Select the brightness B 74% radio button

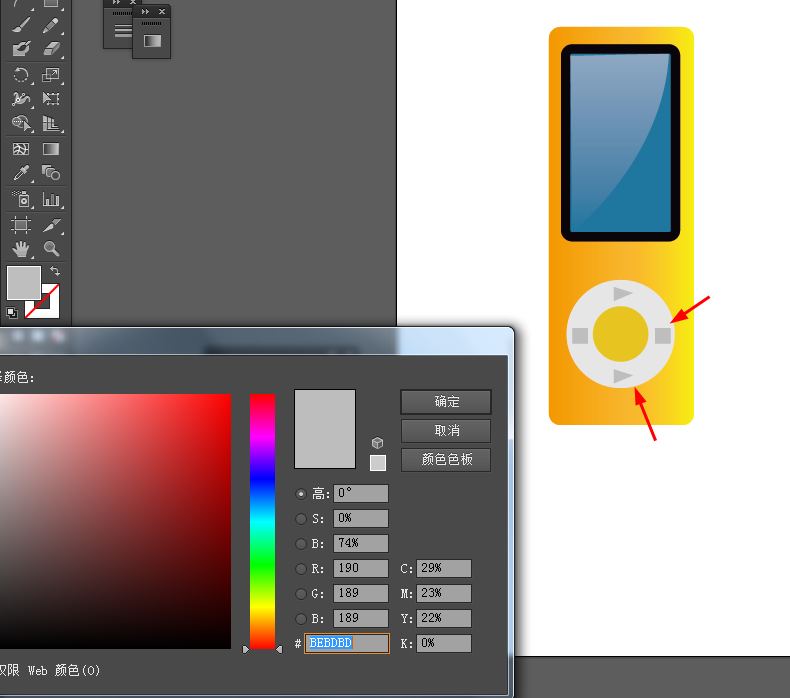(x=301, y=544)
